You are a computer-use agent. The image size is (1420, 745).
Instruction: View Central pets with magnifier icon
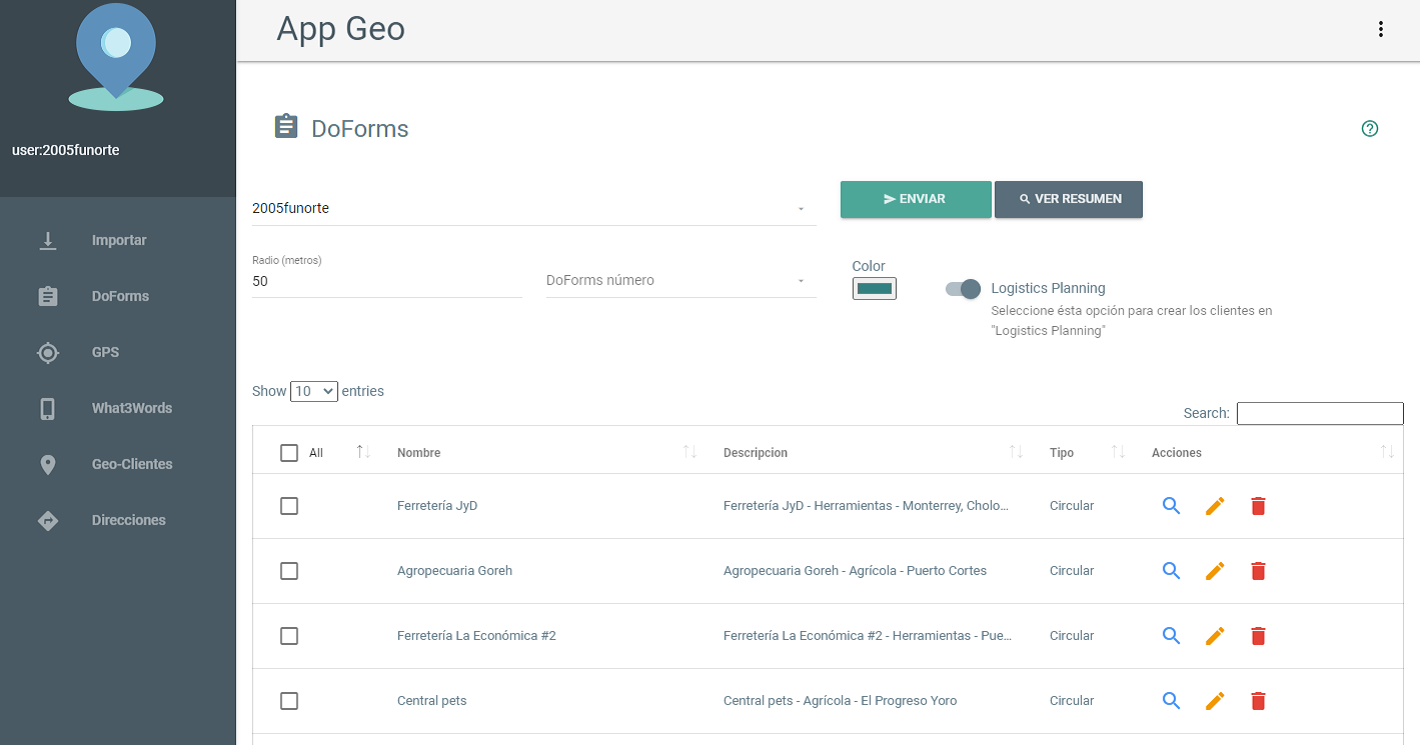point(1171,701)
